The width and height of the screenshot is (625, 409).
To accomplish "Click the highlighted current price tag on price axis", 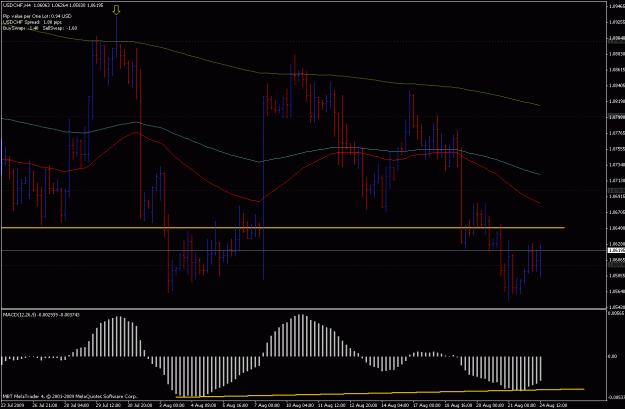I will click(616, 250).
